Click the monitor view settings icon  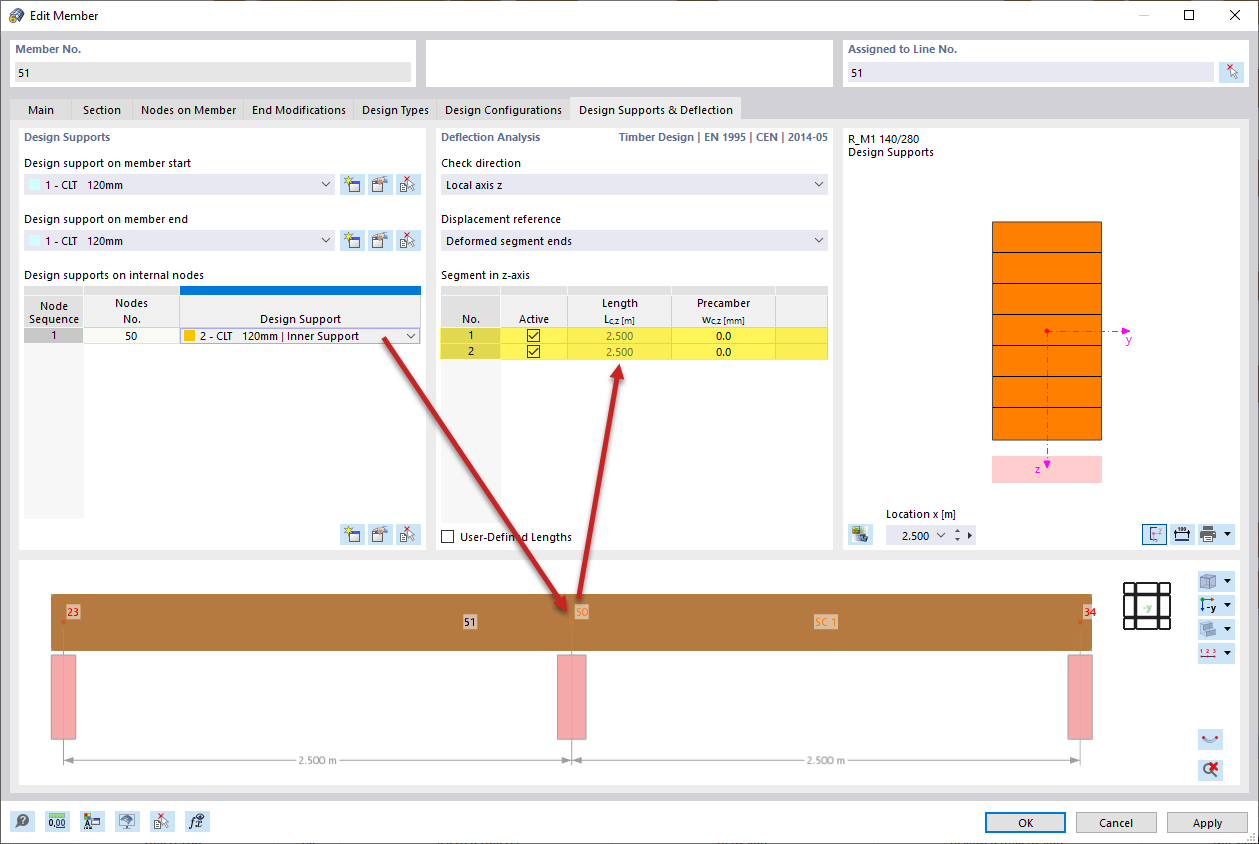127,822
